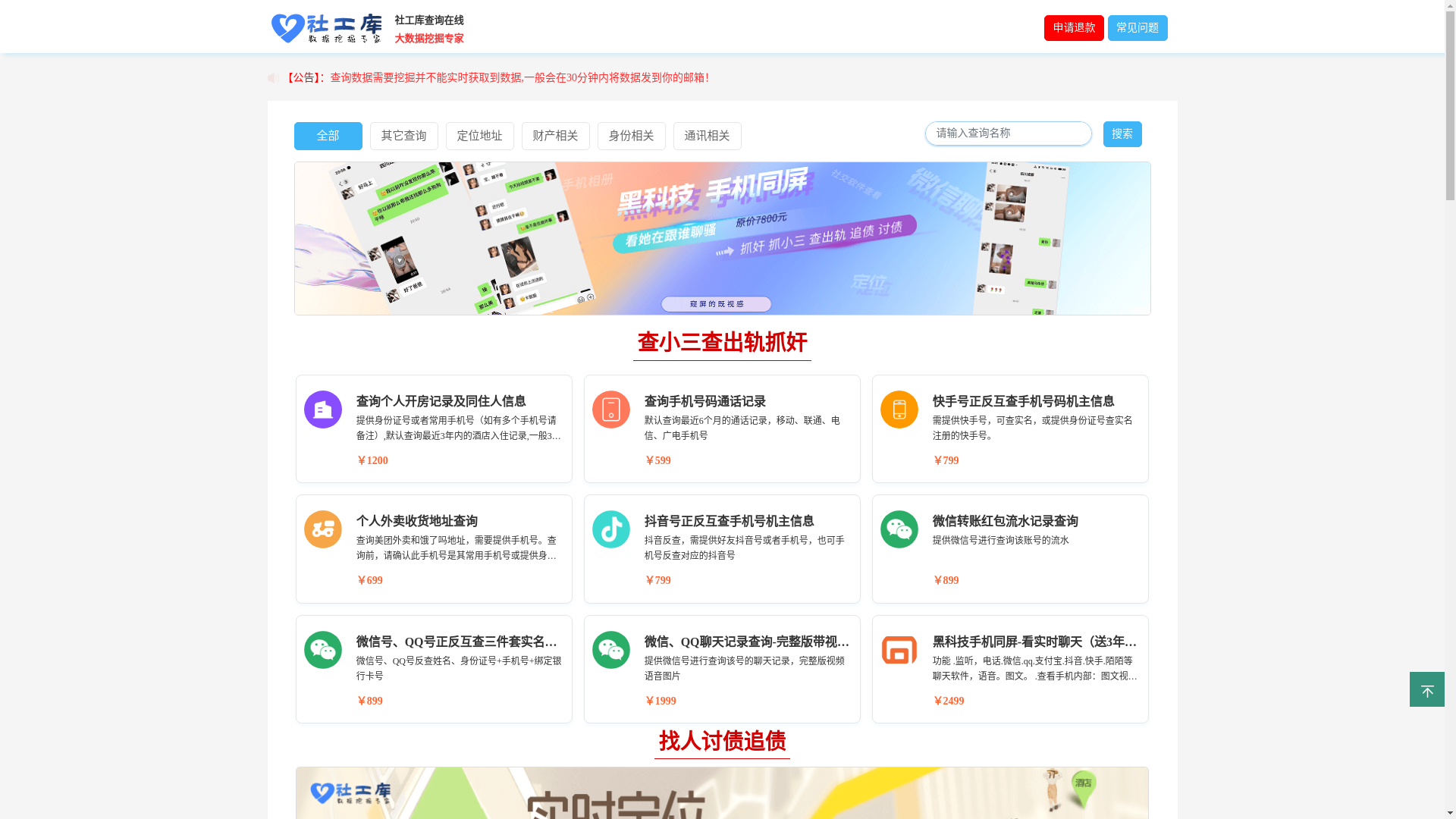Click the 查小三查出轨抓奸 section heading

(722, 343)
